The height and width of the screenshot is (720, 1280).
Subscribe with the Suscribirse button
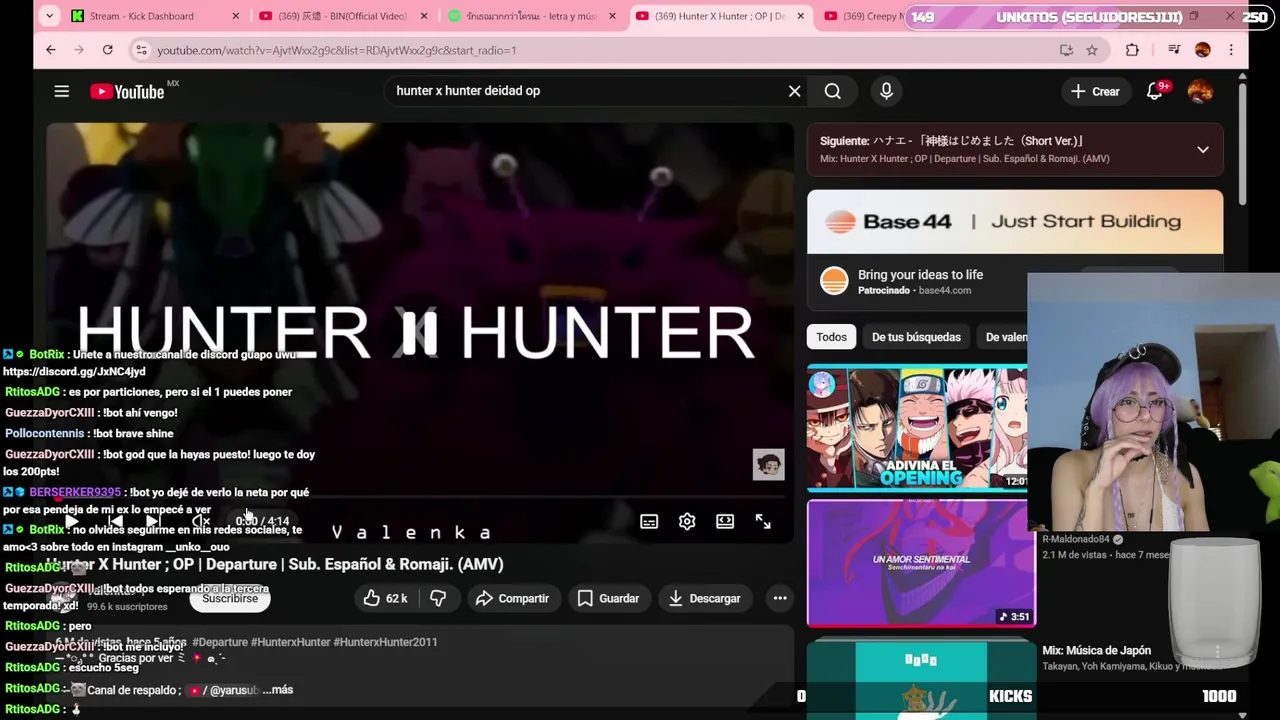coord(230,598)
